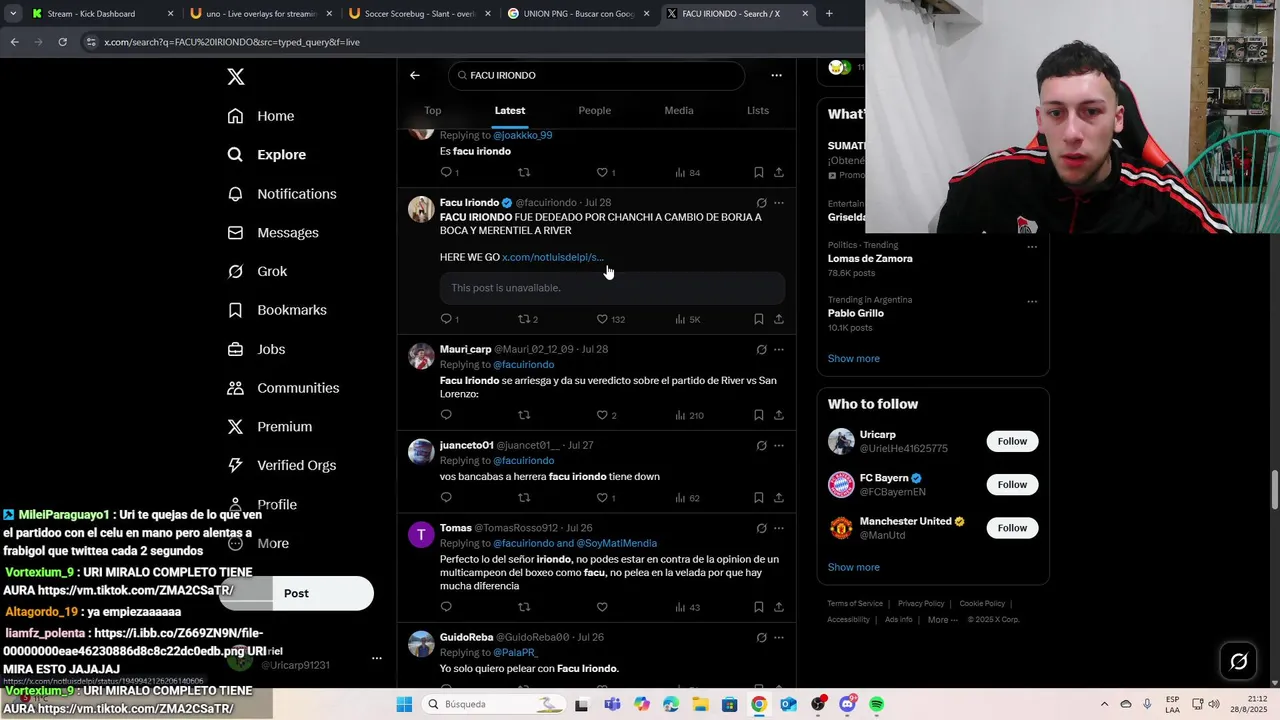Open the @joakkko_99 mention link
This screenshot has height=720, width=1280.
coord(522,135)
